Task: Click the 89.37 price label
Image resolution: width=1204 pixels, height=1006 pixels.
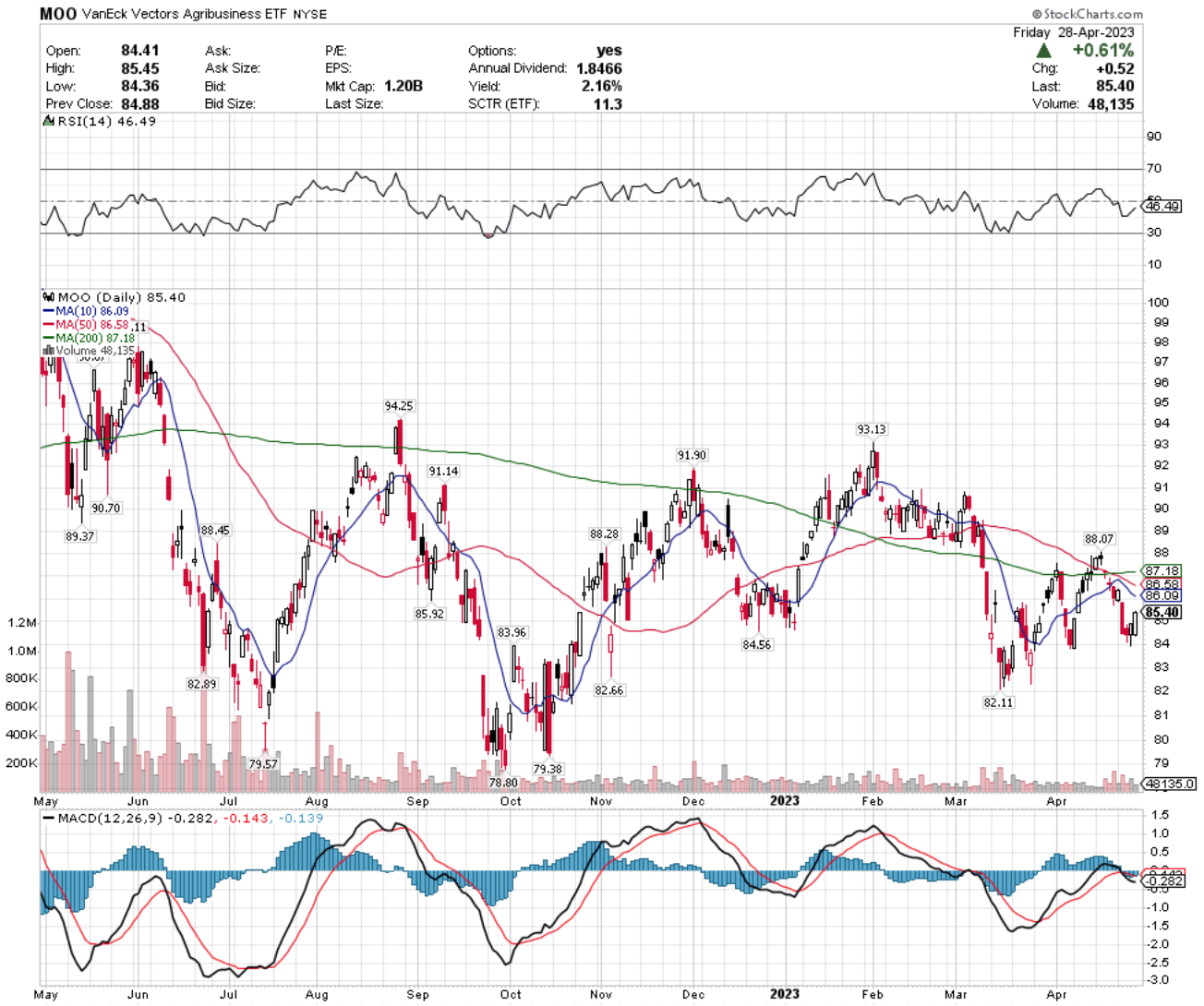Action: 79,536
